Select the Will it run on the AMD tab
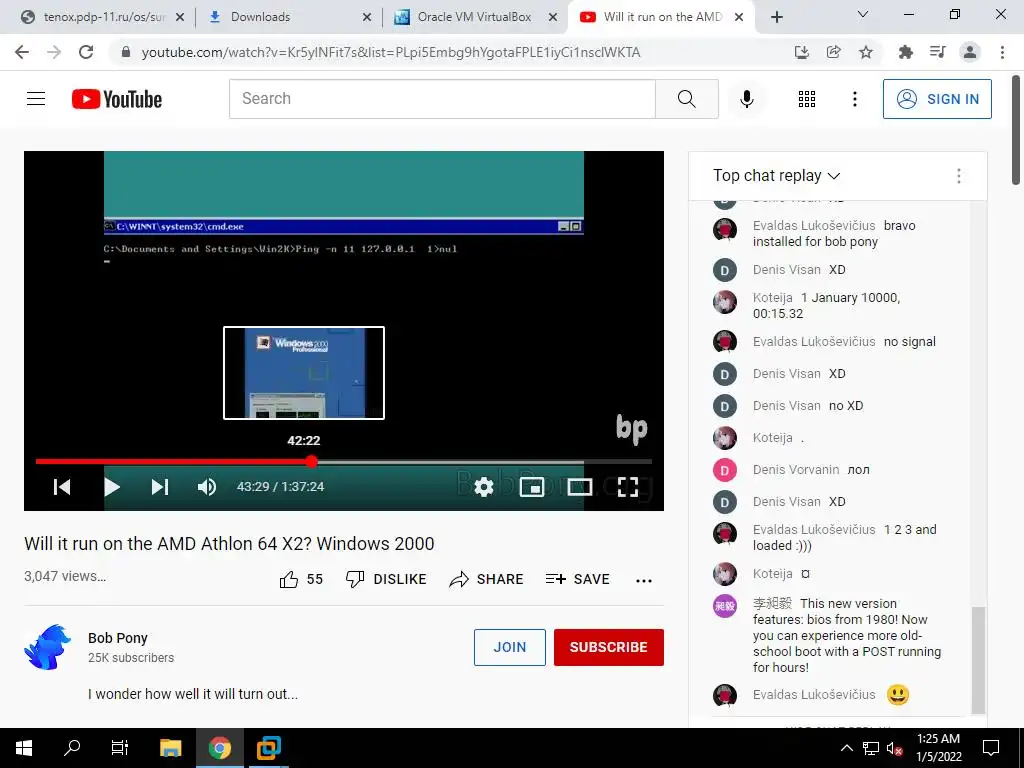The width and height of the screenshot is (1024, 768). coord(663,17)
